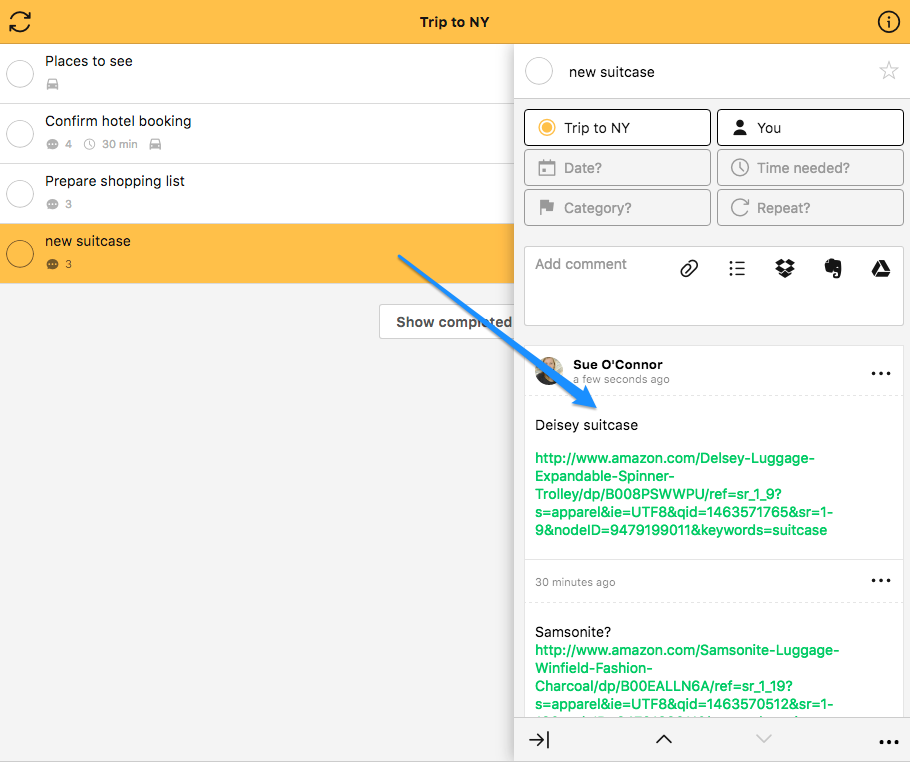Open the Samsonite luggage Amazon link
The width and height of the screenshot is (910, 762).
687,677
